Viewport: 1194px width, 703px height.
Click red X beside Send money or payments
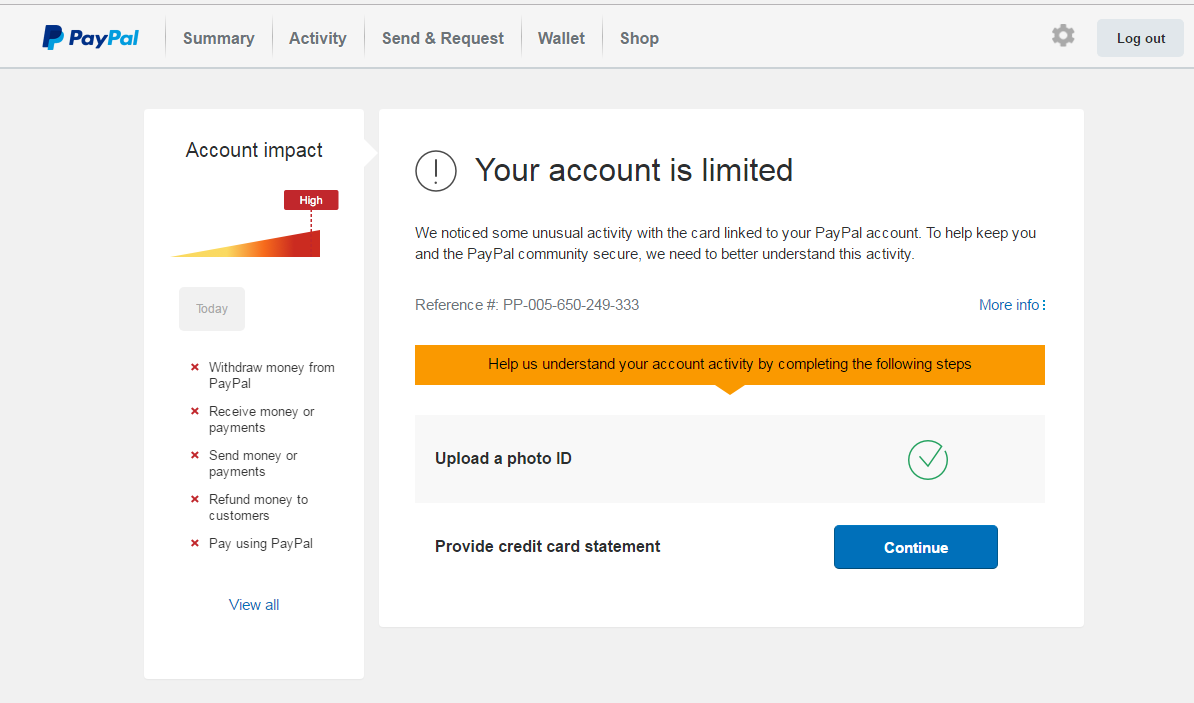[x=195, y=455]
